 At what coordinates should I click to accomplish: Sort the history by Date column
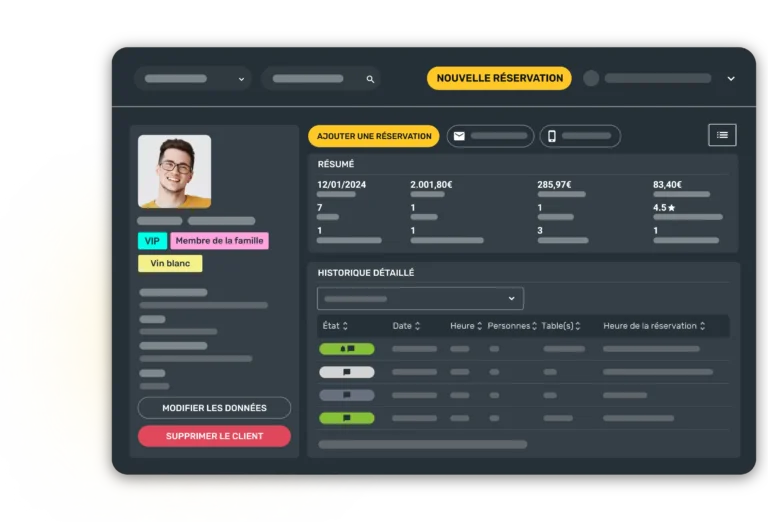[406, 326]
